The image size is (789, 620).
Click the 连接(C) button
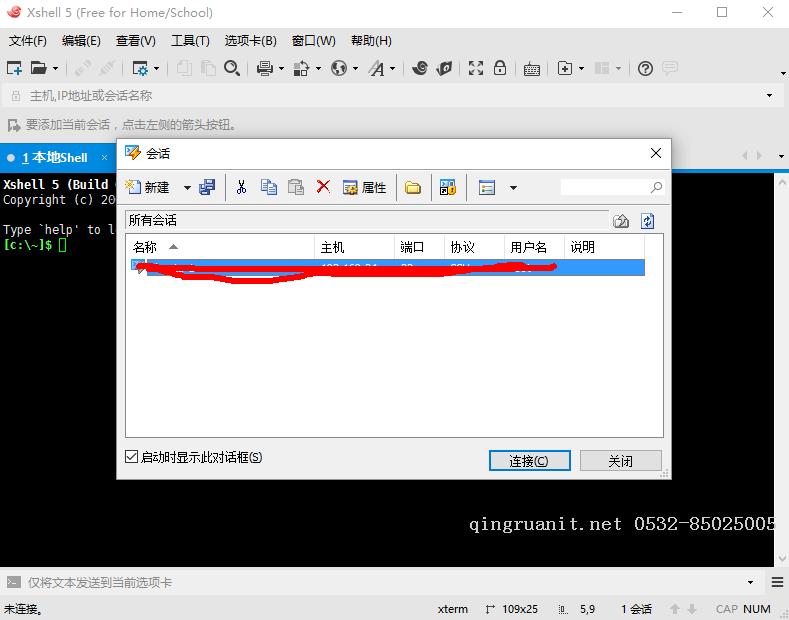529,460
